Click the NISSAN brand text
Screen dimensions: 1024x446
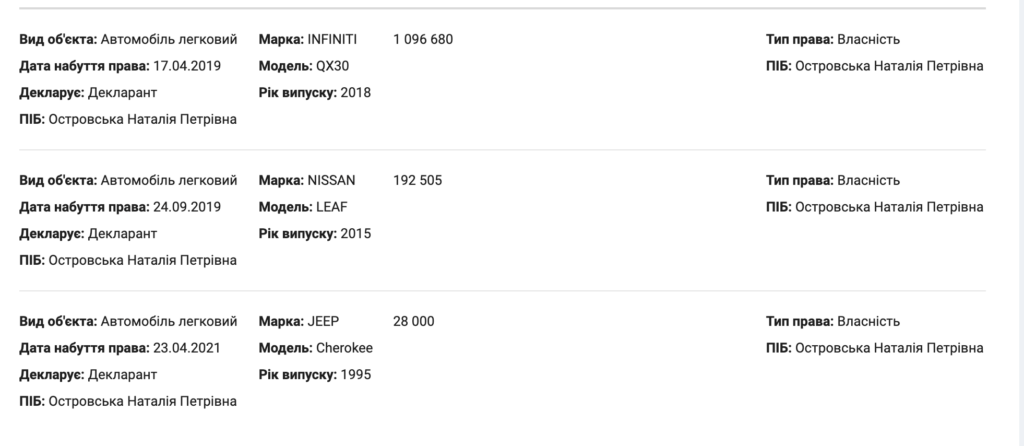tap(331, 180)
